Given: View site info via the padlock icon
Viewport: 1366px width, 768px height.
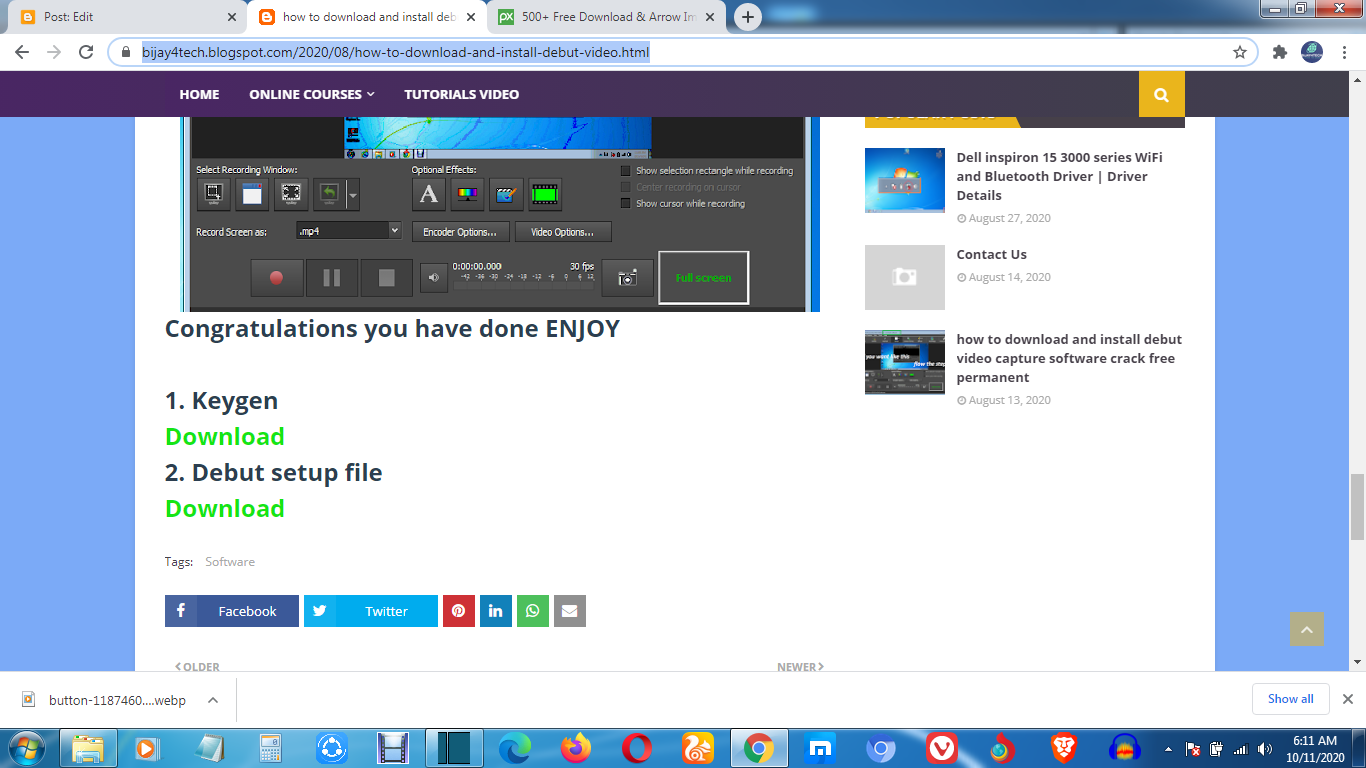Looking at the screenshot, I should (x=126, y=52).
